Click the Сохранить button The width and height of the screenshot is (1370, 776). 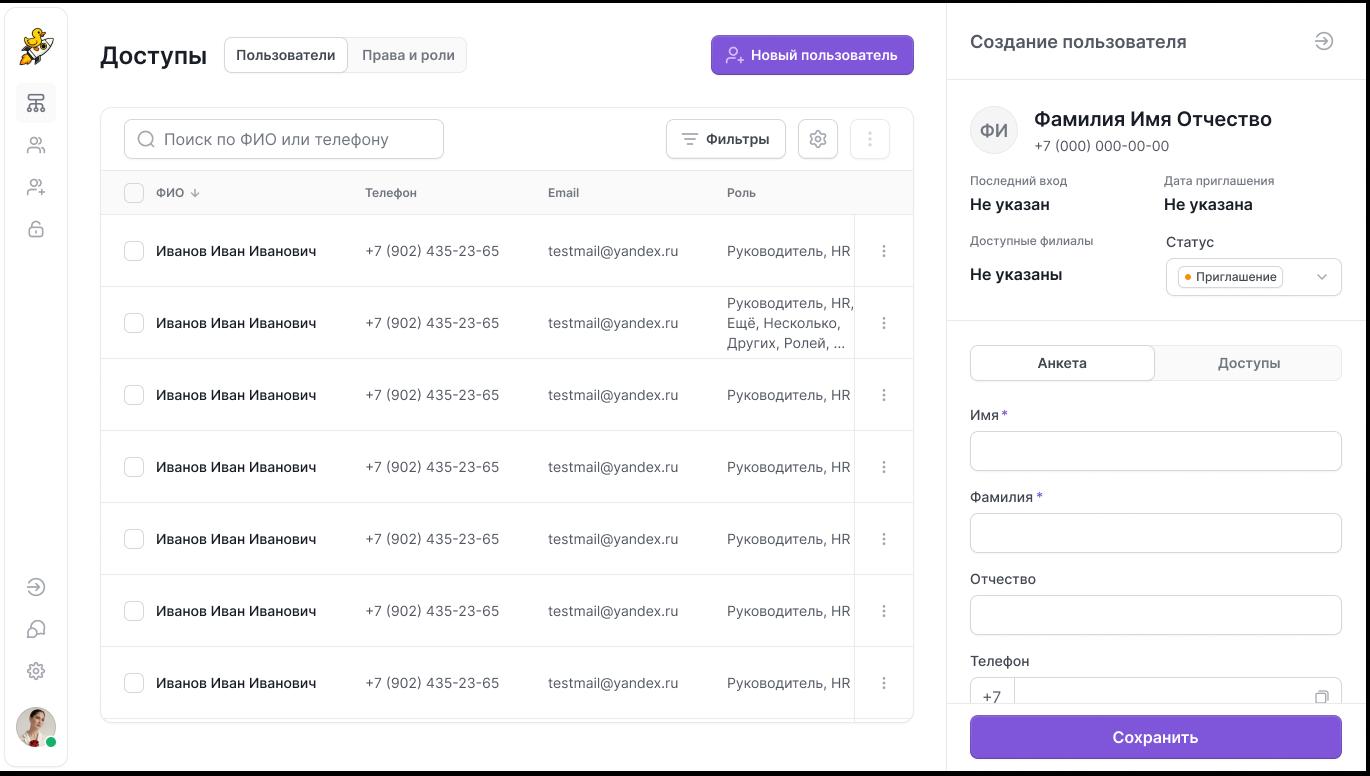pos(1156,737)
